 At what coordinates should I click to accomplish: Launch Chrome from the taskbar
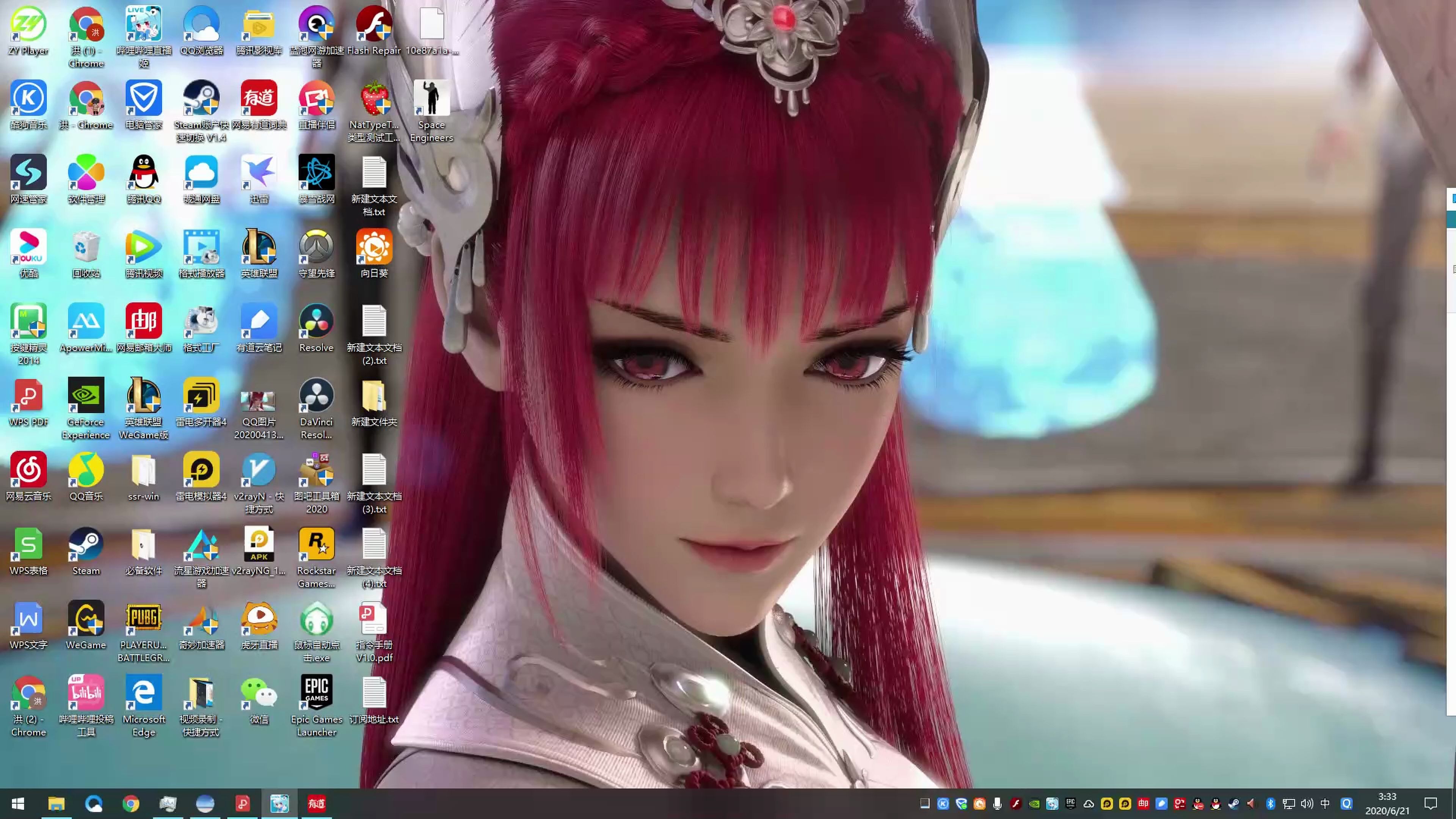pos(130,804)
